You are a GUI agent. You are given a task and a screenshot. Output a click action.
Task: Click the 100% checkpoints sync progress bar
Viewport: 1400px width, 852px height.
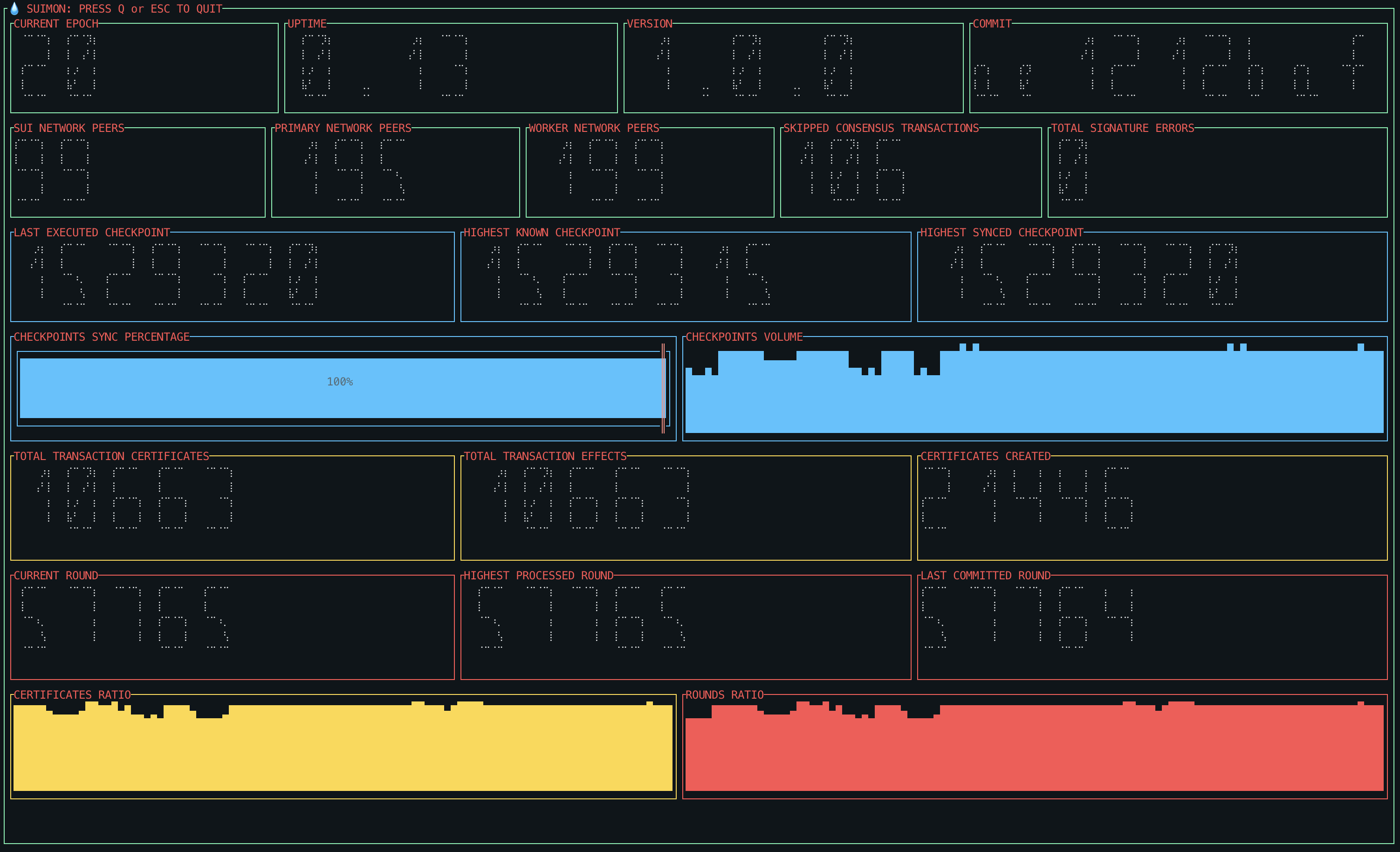point(340,388)
